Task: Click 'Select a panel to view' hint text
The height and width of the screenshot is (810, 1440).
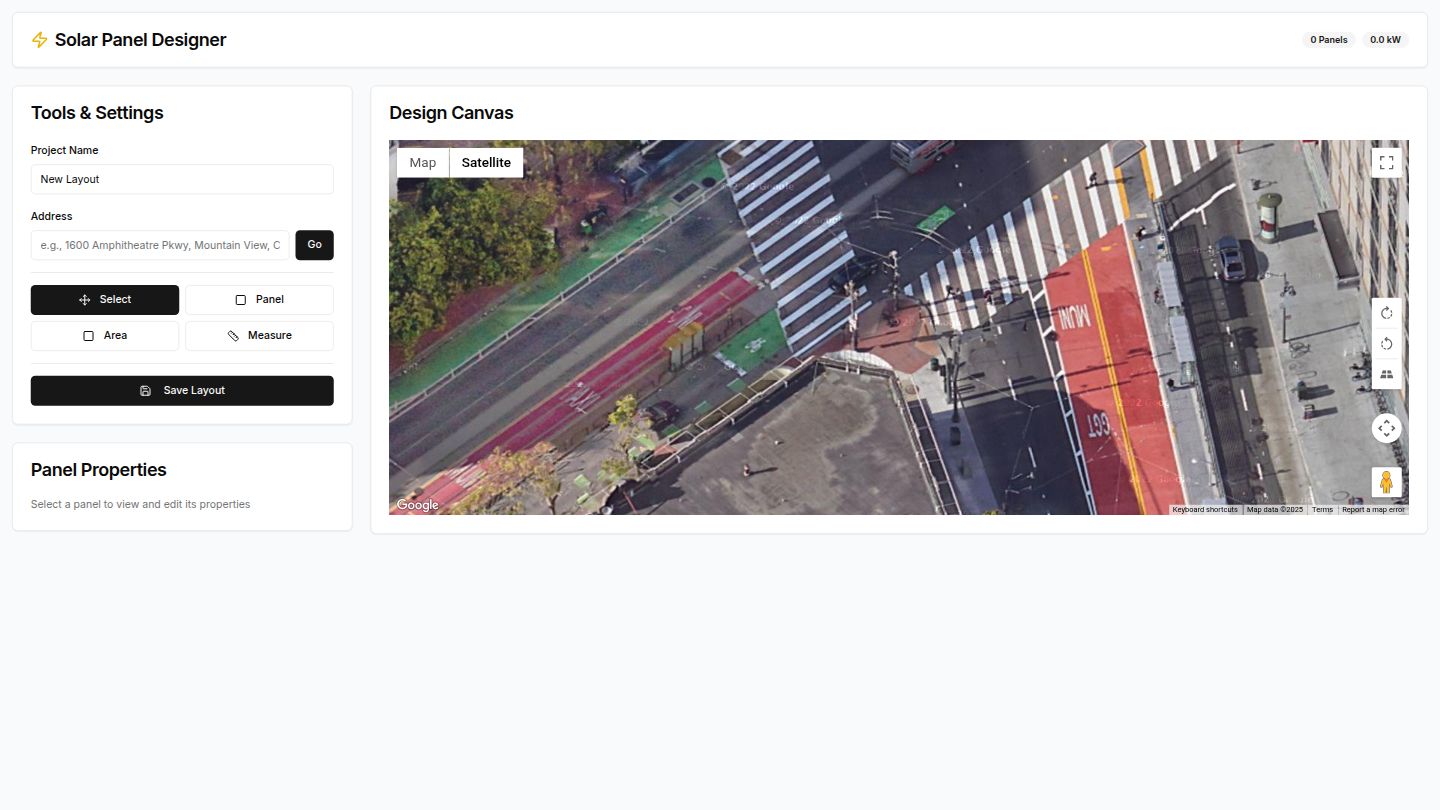Action: click(141, 504)
